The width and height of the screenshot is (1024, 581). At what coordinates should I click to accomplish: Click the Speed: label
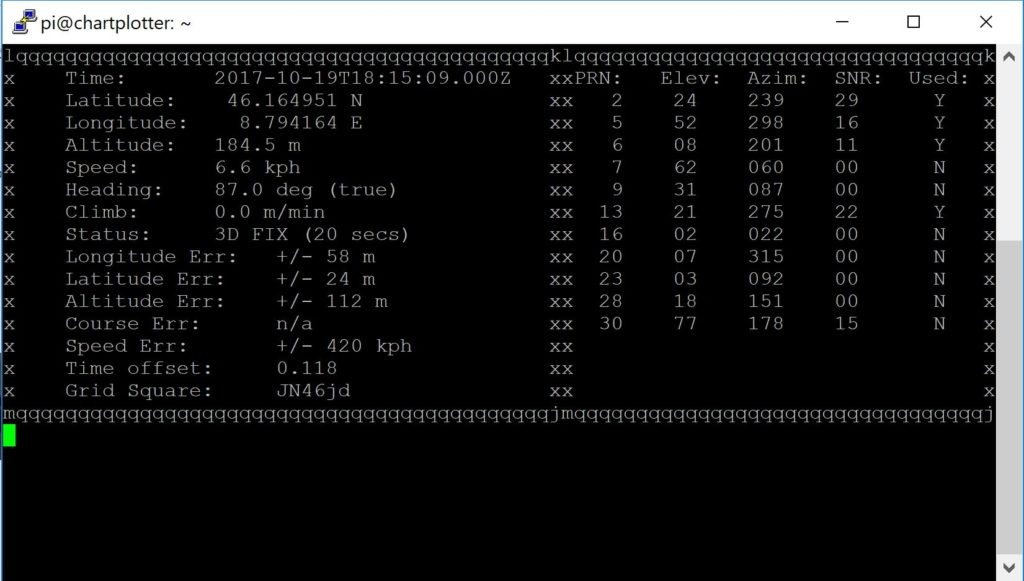pos(101,168)
